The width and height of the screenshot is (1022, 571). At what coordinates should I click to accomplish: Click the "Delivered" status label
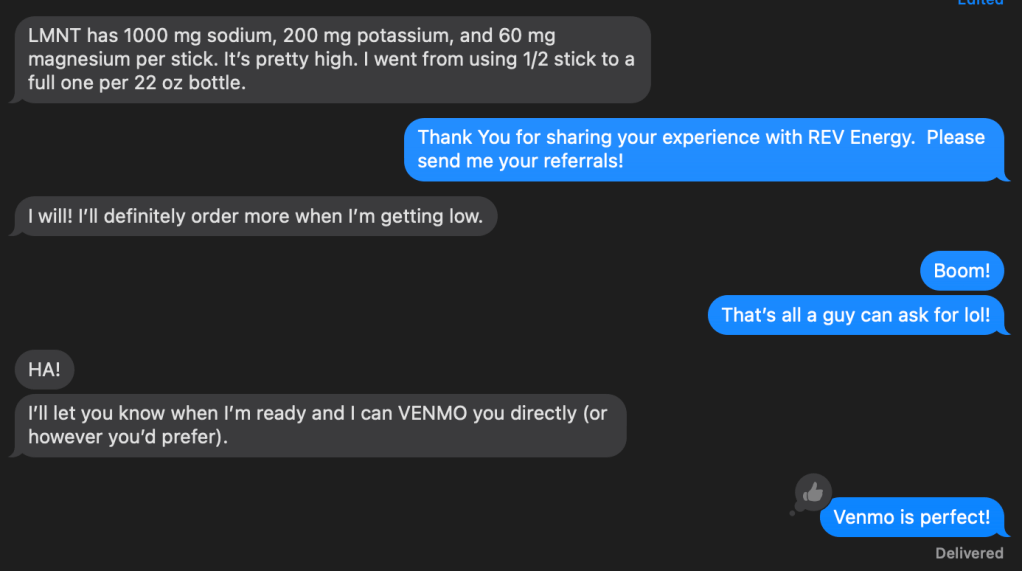[969, 553]
